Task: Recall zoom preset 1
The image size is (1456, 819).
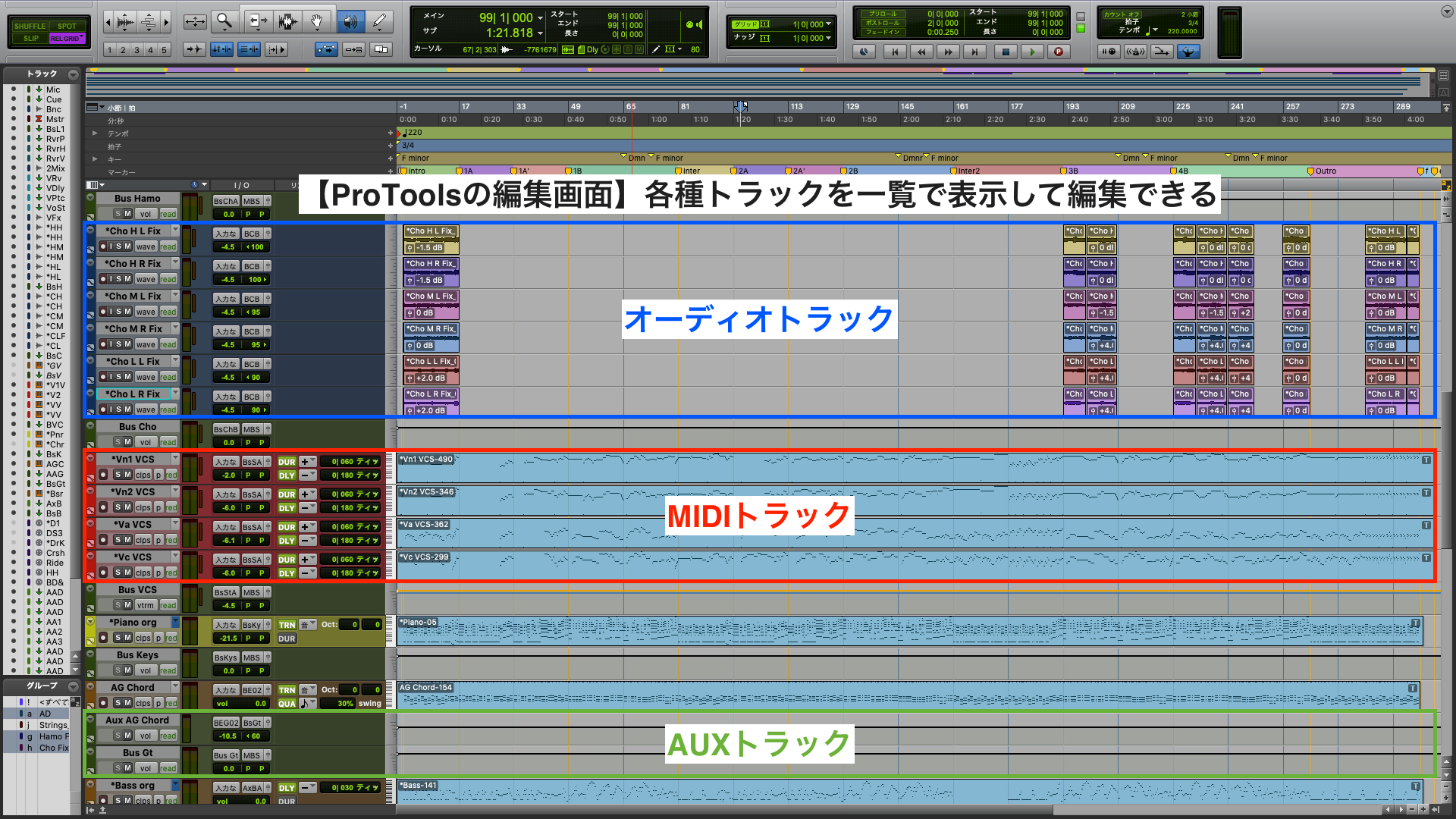Action: pyautogui.click(x=109, y=50)
